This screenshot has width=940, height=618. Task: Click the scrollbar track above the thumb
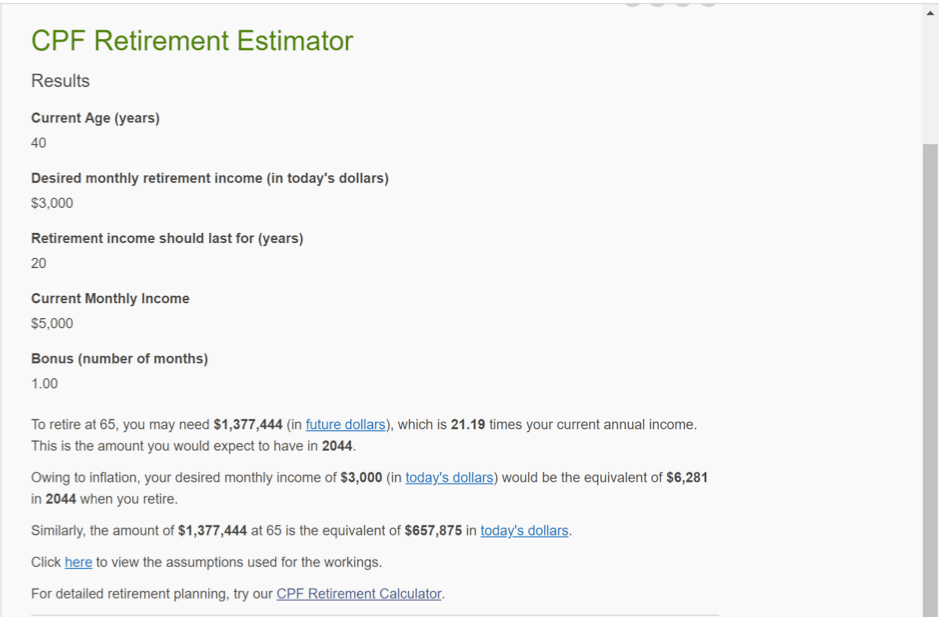930,82
